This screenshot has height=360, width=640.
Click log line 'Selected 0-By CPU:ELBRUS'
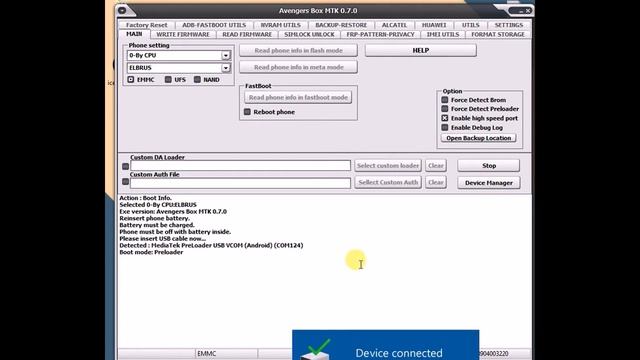click(158, 204)
